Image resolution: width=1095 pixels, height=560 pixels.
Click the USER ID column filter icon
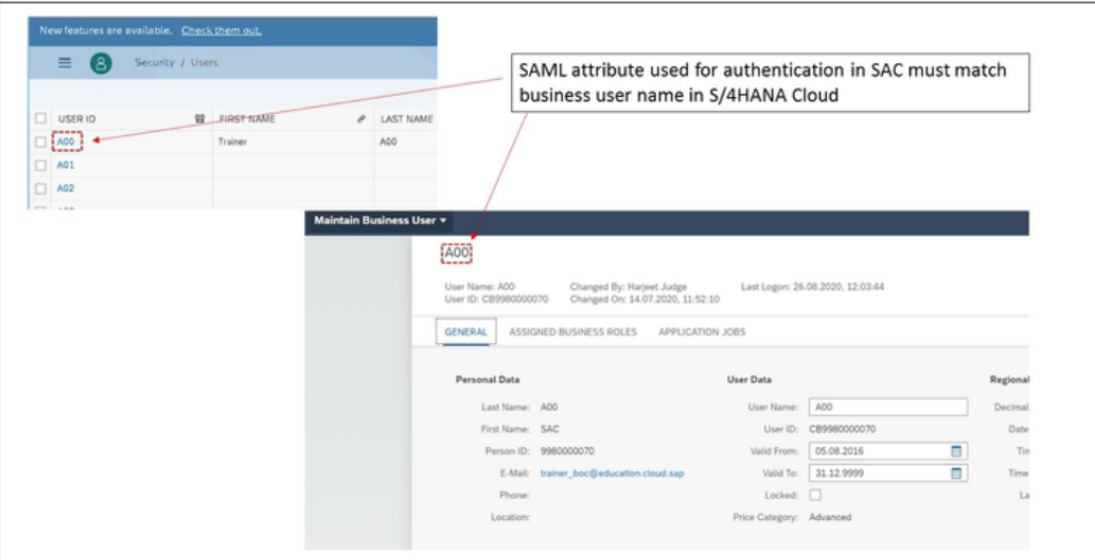pyautogui.click(x=200, y=119)
